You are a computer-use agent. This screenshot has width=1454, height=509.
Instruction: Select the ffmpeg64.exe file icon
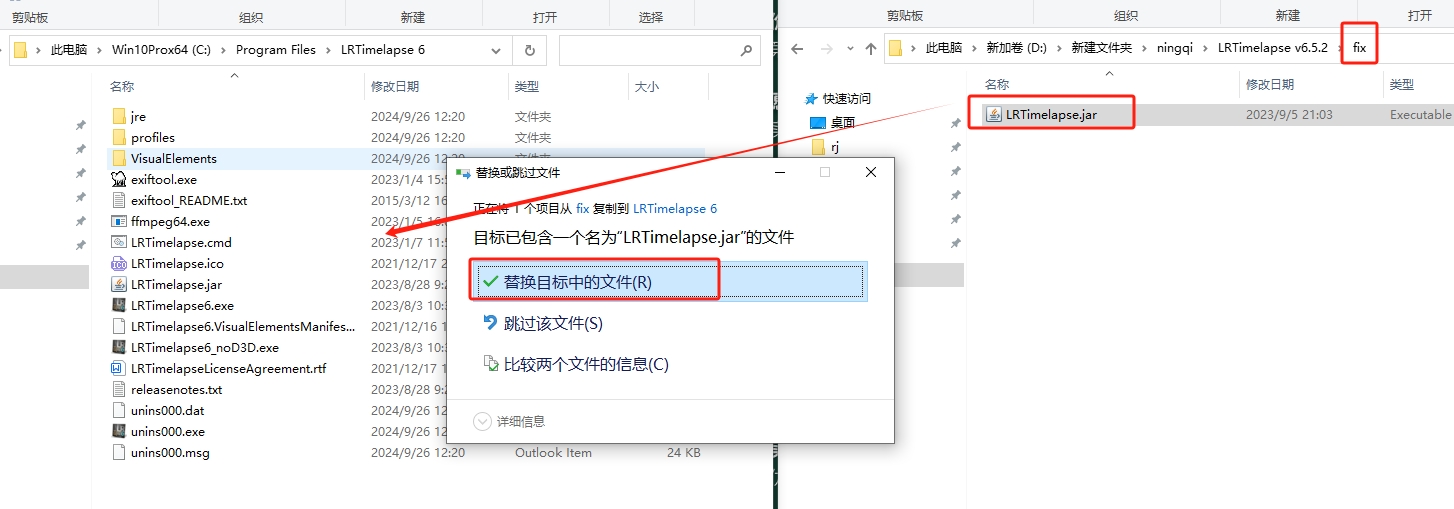tap(119, 221)
